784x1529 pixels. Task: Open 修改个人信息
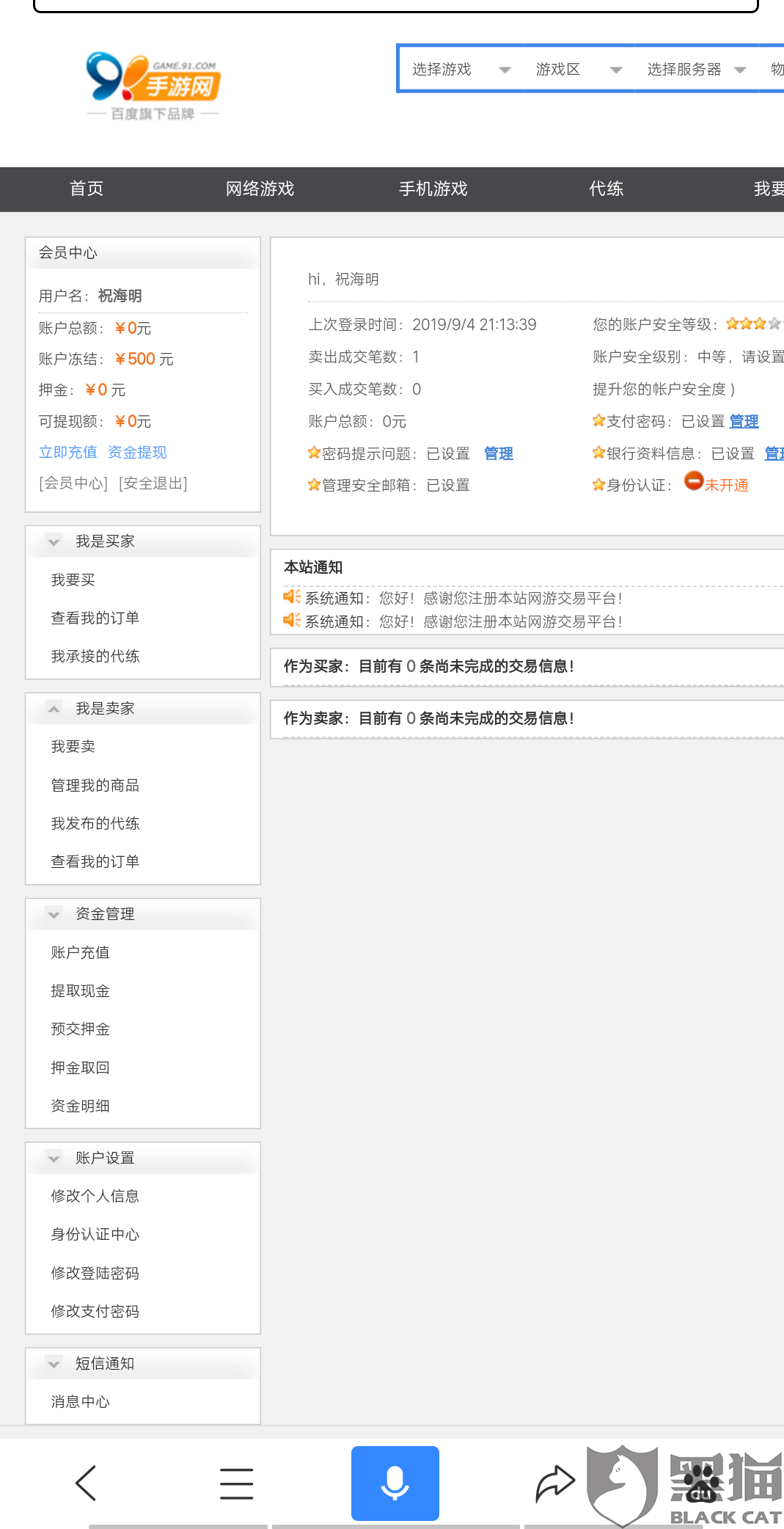click(95, 1196)
